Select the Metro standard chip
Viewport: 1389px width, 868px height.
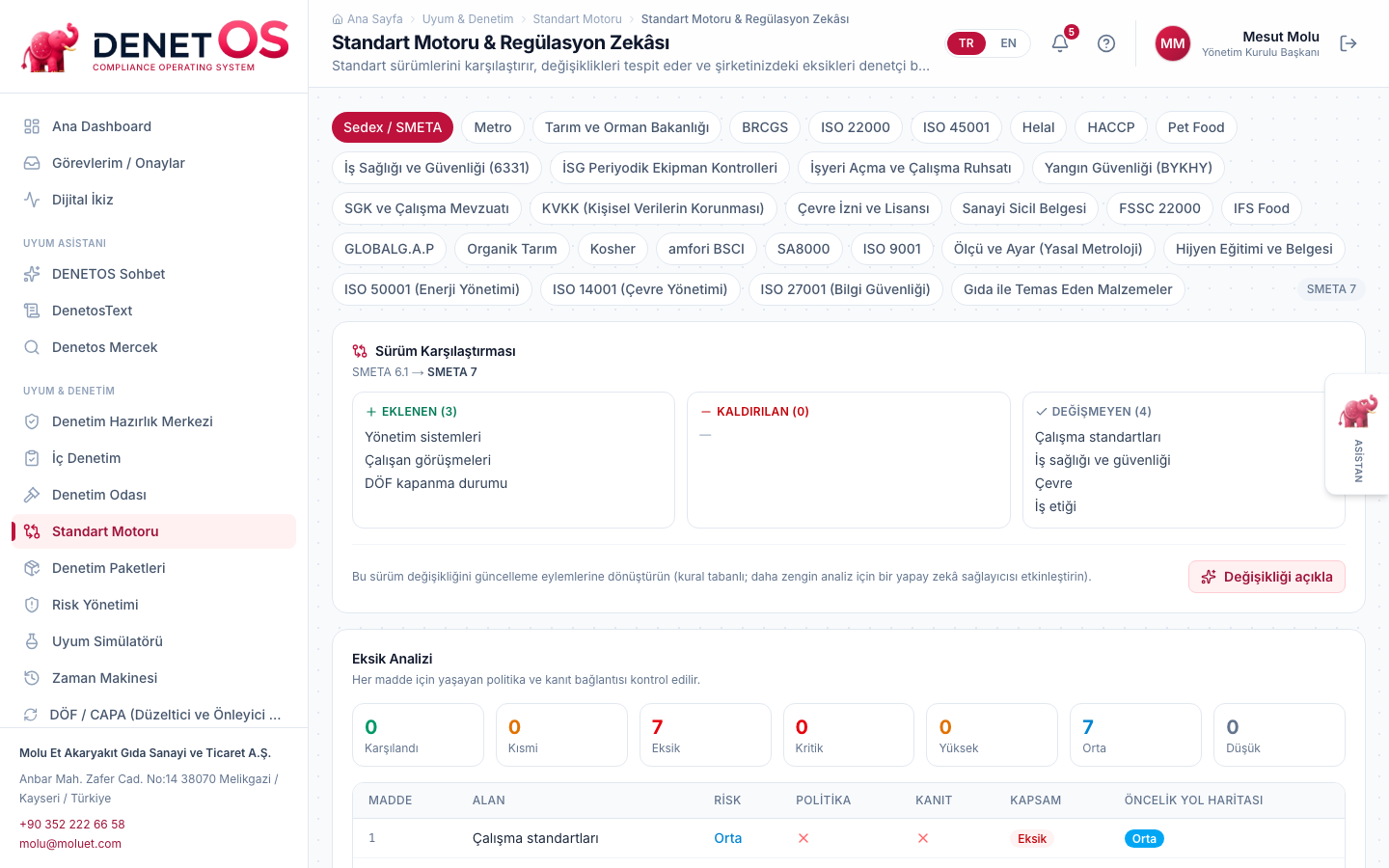(x=493, y=127)
